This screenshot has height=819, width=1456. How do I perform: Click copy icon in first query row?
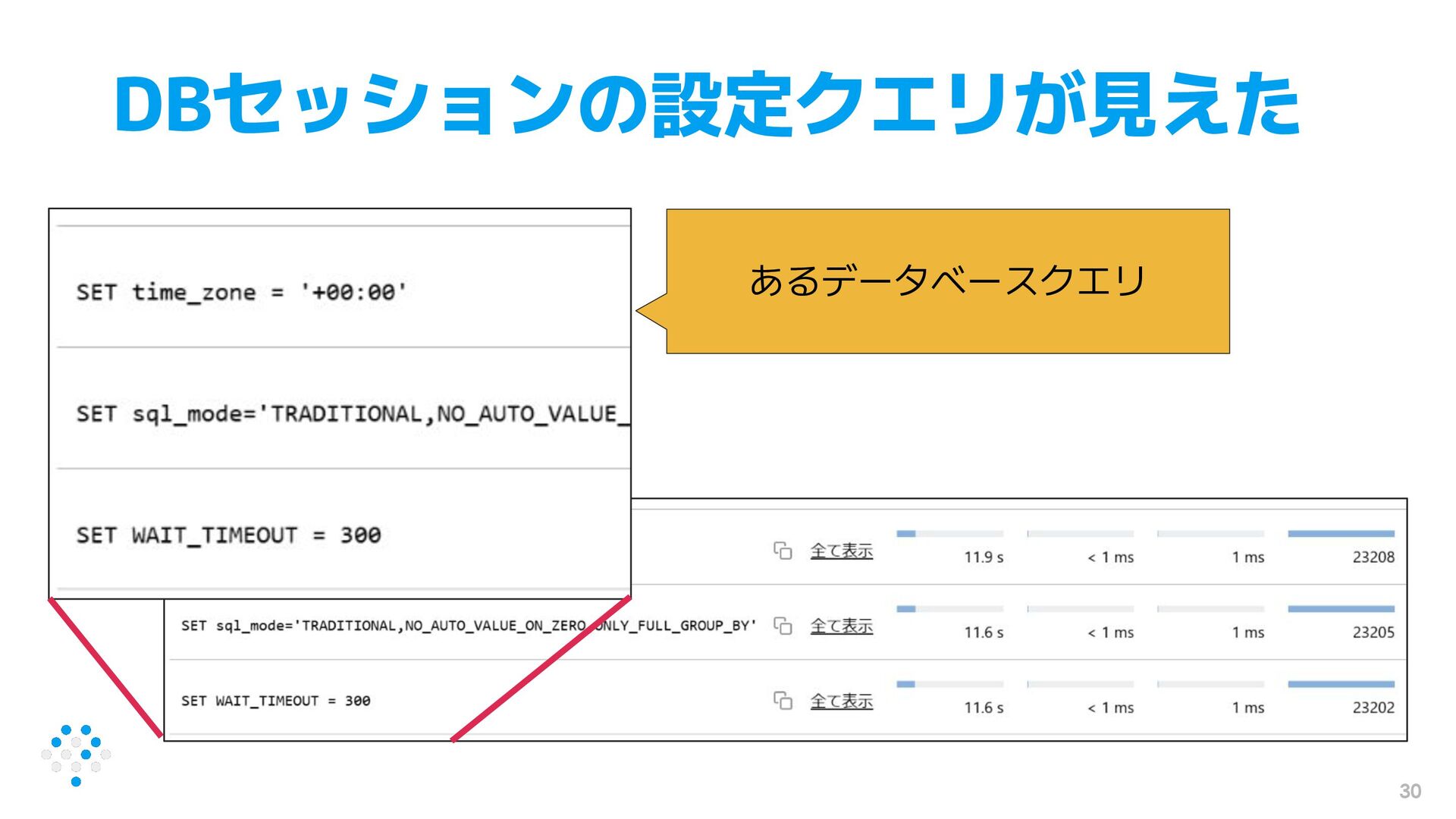point(783,551)
